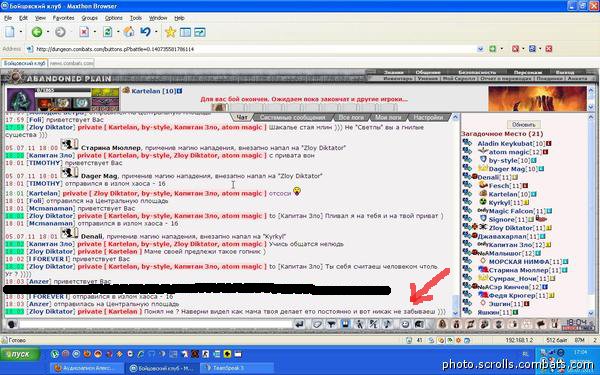
Task: Click the flame banner image
Action: click(537, 98)
